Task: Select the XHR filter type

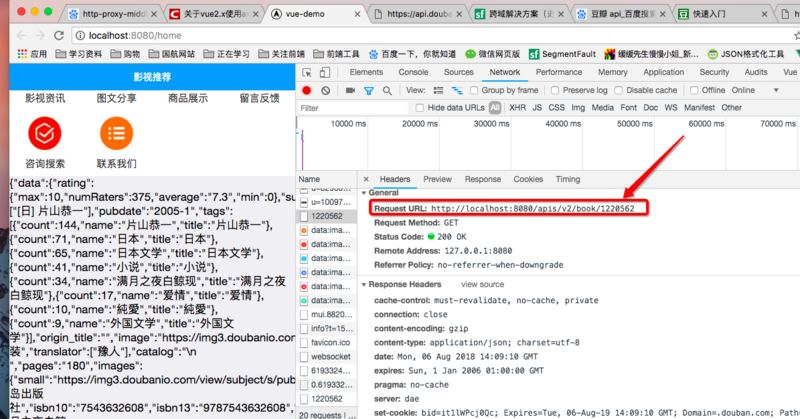Action: tap(517, 108)
